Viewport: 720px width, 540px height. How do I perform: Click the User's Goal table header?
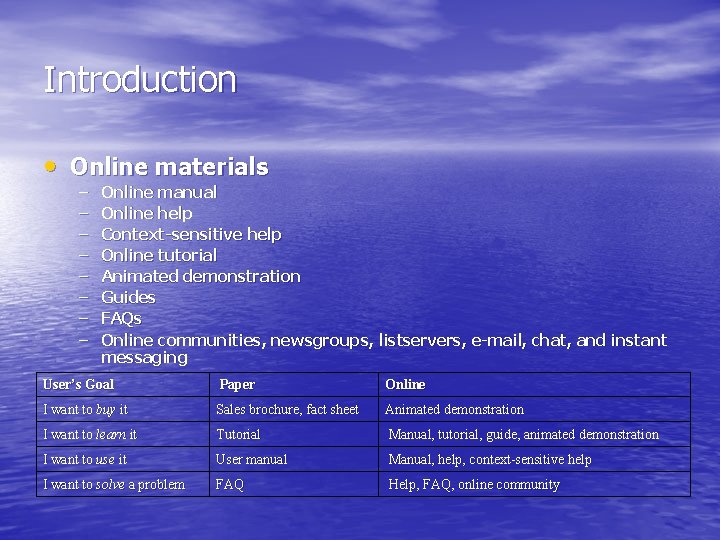click(123, 384)
